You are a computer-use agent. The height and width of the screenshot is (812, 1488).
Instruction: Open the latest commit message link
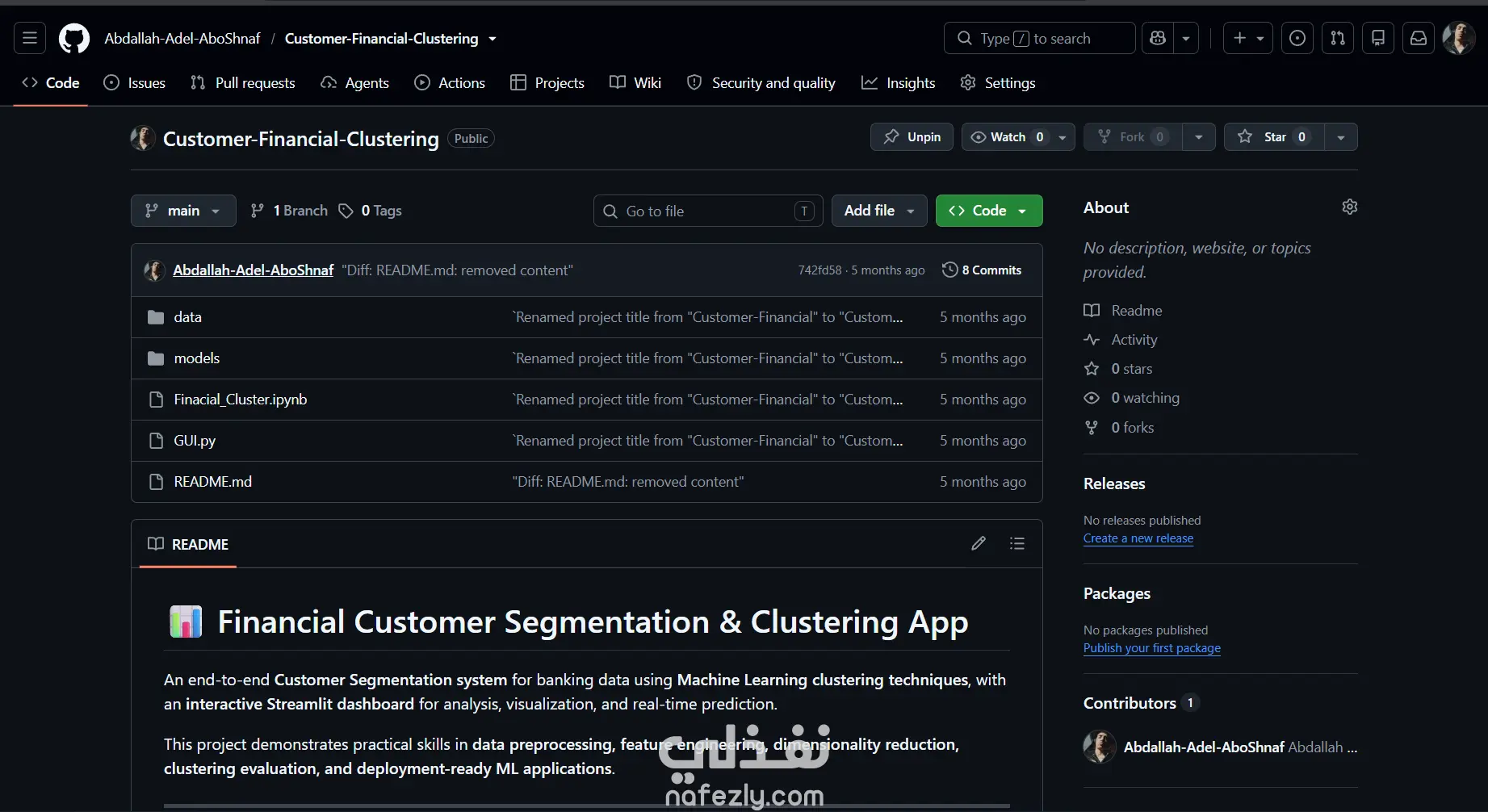point(457,270)
